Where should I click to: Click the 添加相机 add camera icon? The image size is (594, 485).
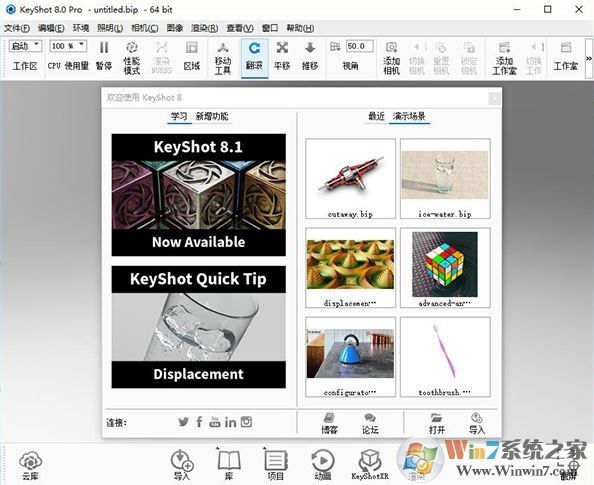tap(391, 58)
